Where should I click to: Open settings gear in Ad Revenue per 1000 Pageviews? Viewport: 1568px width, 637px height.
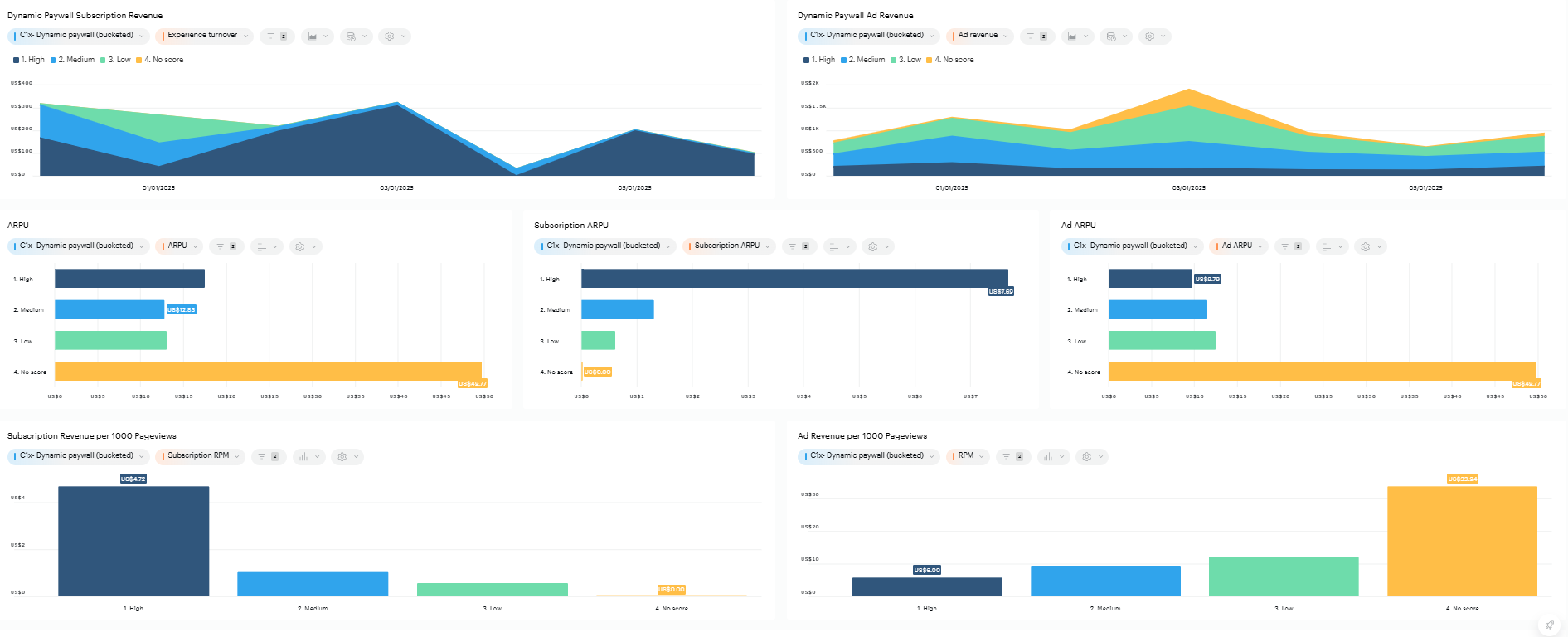[1091, 457]
